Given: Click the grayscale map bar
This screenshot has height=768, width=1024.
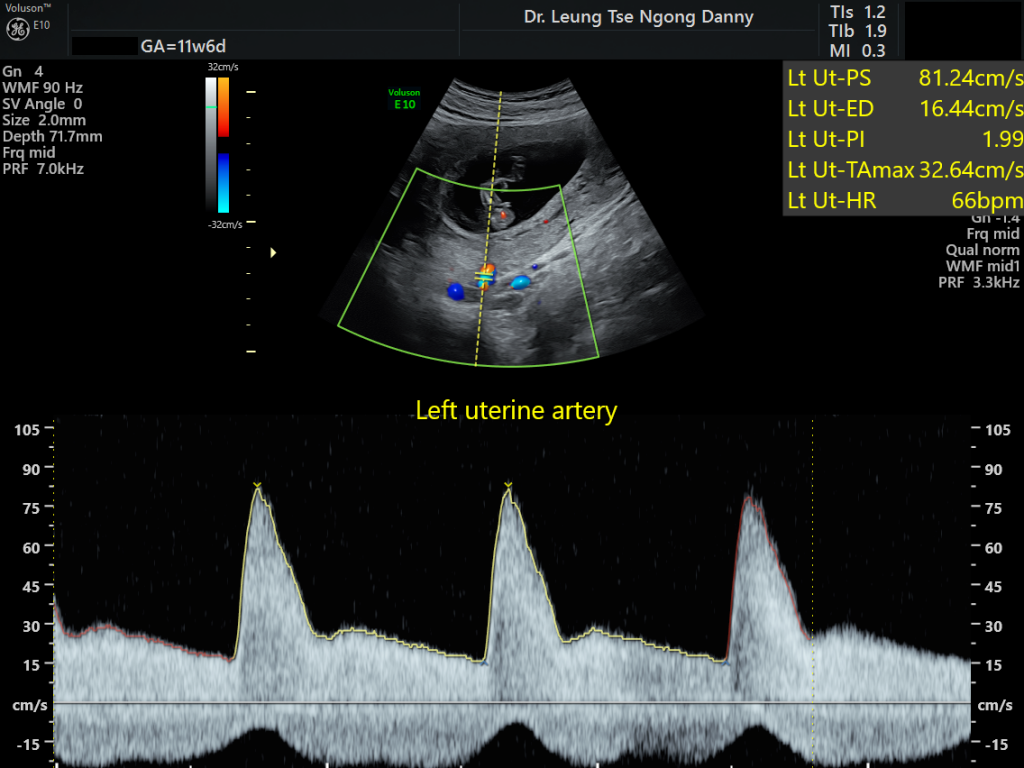Looking at the screenshot, I should 211,144.
